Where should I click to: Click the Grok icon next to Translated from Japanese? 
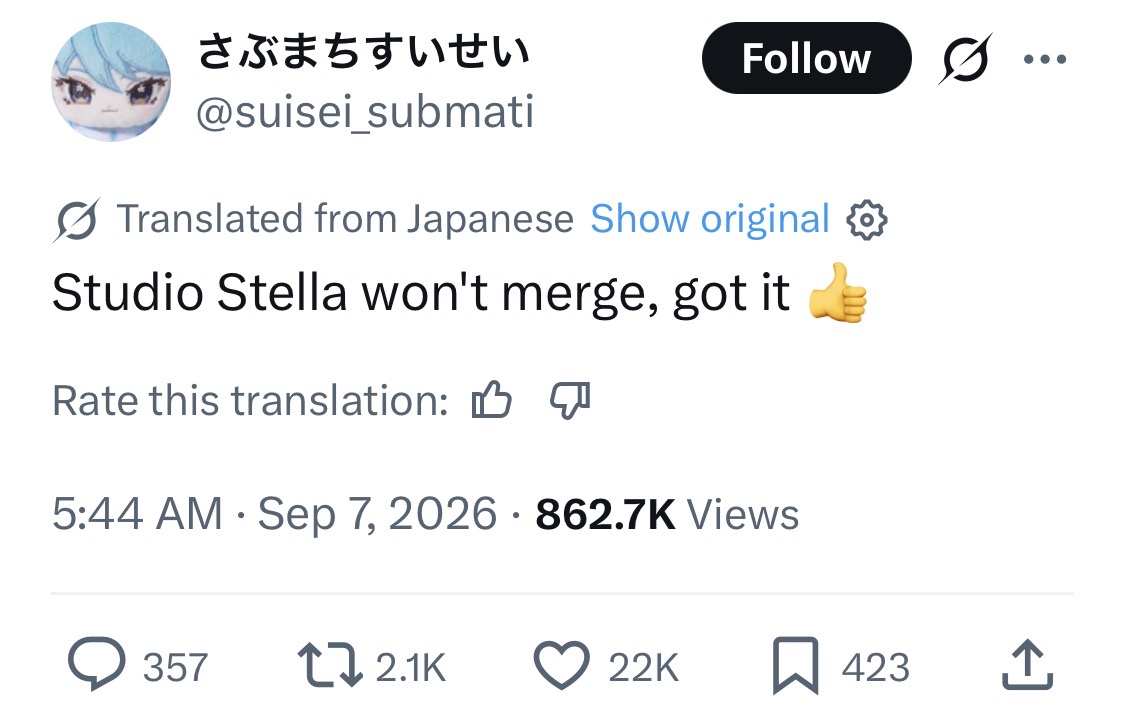click(x=76, y=220)
